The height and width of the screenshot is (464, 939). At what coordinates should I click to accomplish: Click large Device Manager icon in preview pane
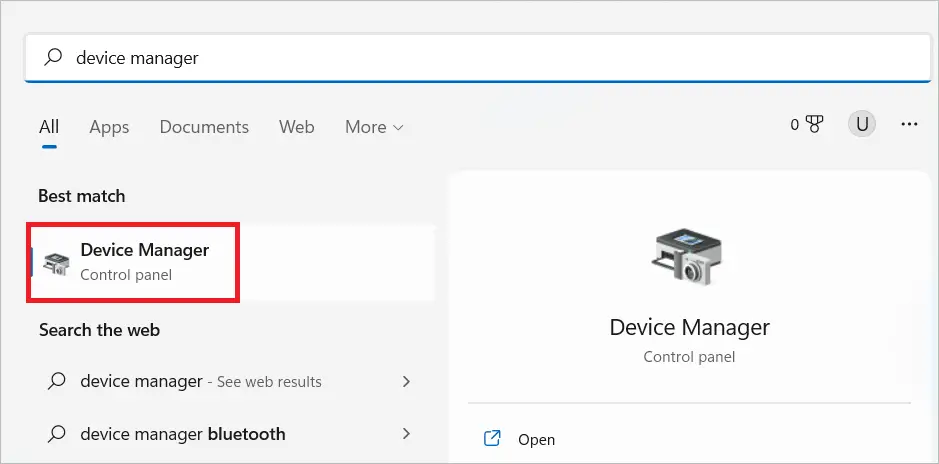[x=686, y=255]
